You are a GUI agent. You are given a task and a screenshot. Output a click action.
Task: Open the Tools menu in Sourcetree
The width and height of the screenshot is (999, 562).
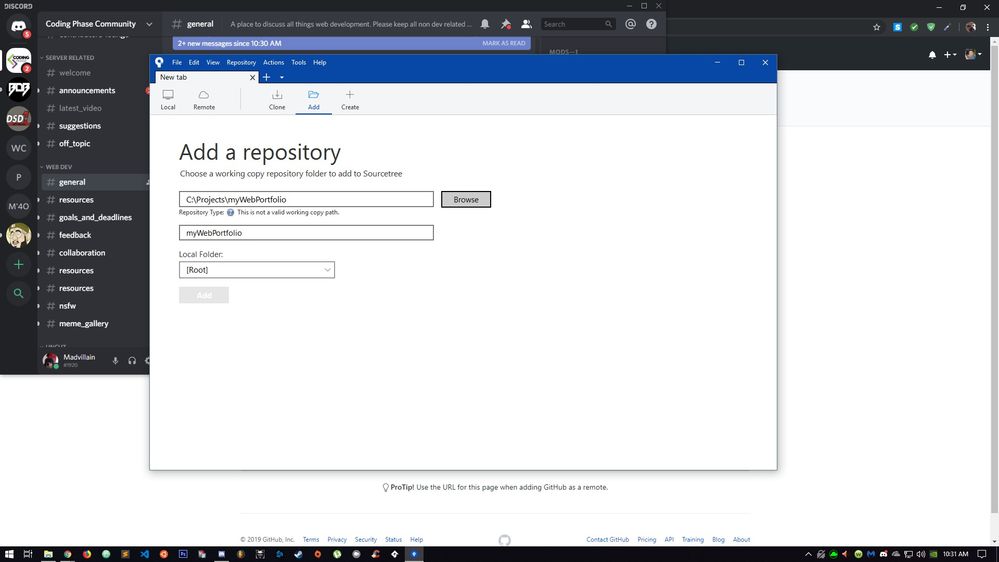coord(298,62)
